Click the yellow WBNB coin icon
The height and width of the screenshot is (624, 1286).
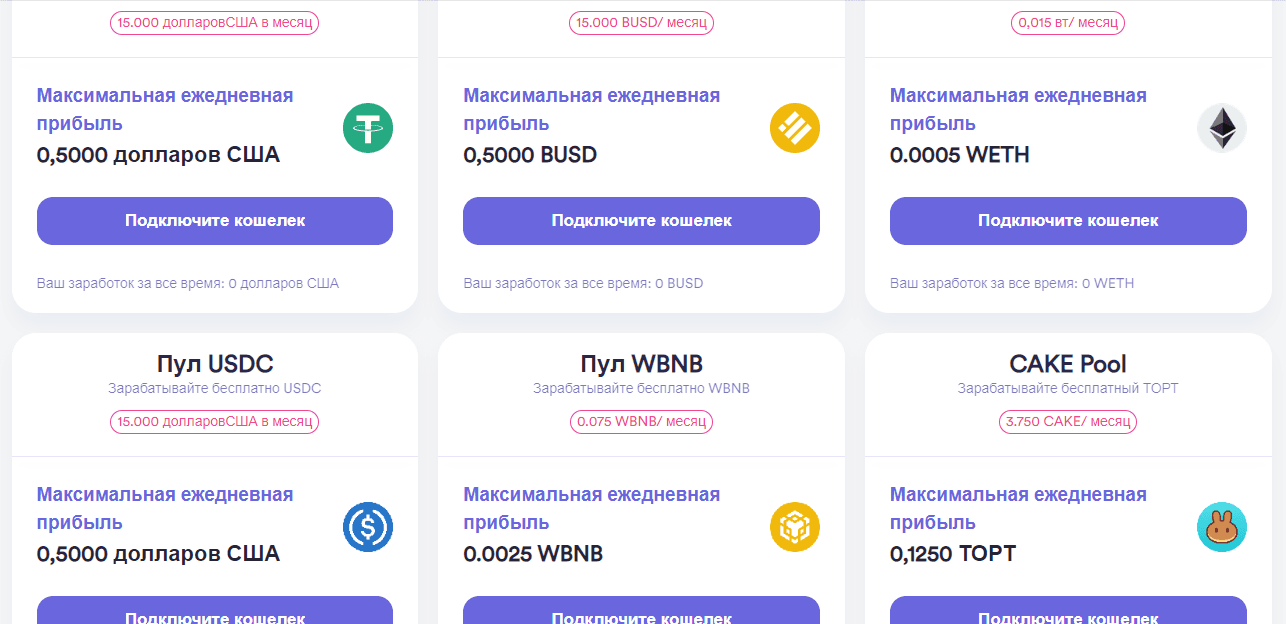795,527
